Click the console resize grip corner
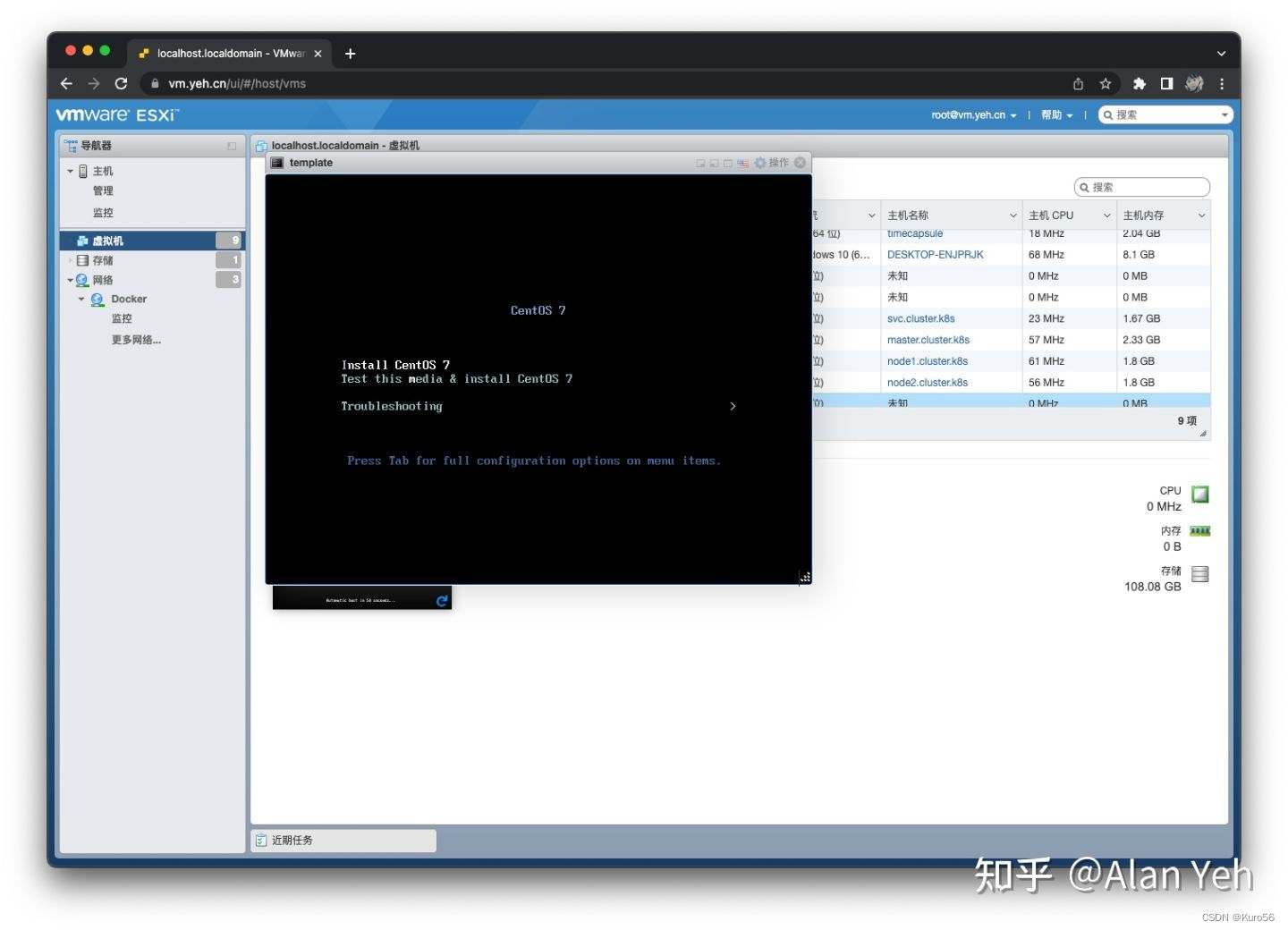This screenshot has width=1288, height=930. point(805,578)
